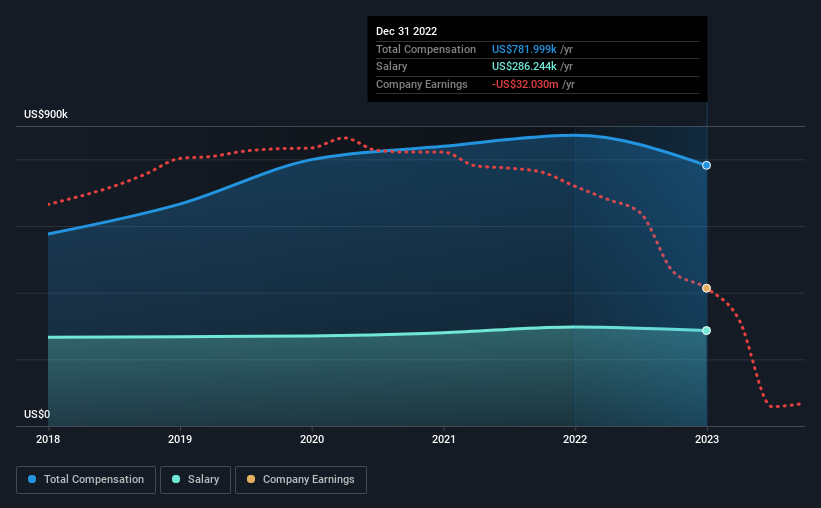Select the 2020 x-axis label
The width and height of the screenshot is (821, 508).
[x=312, y=439]
